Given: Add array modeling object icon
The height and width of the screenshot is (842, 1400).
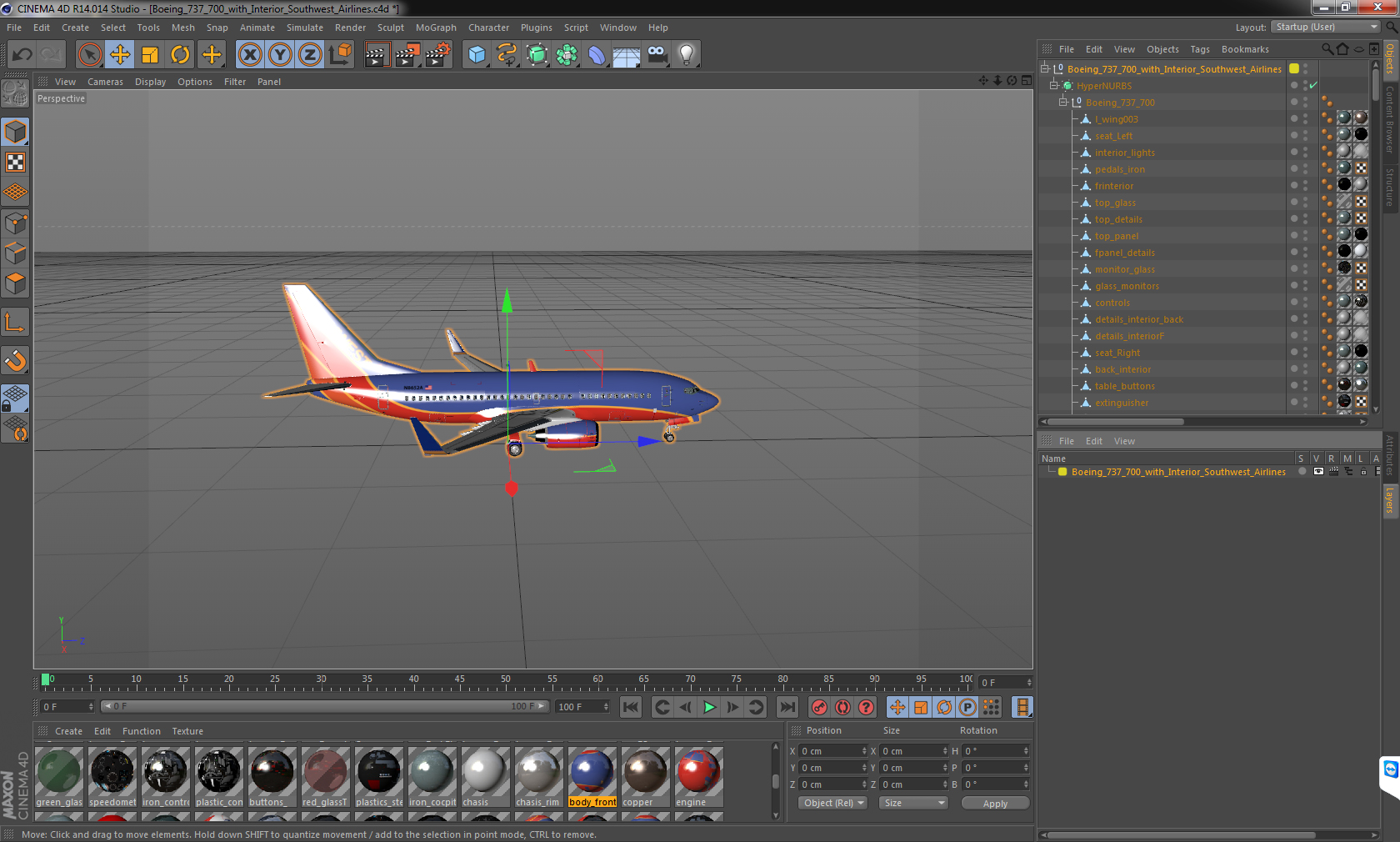Looking at the screenshot, I should tap(567, 55).
